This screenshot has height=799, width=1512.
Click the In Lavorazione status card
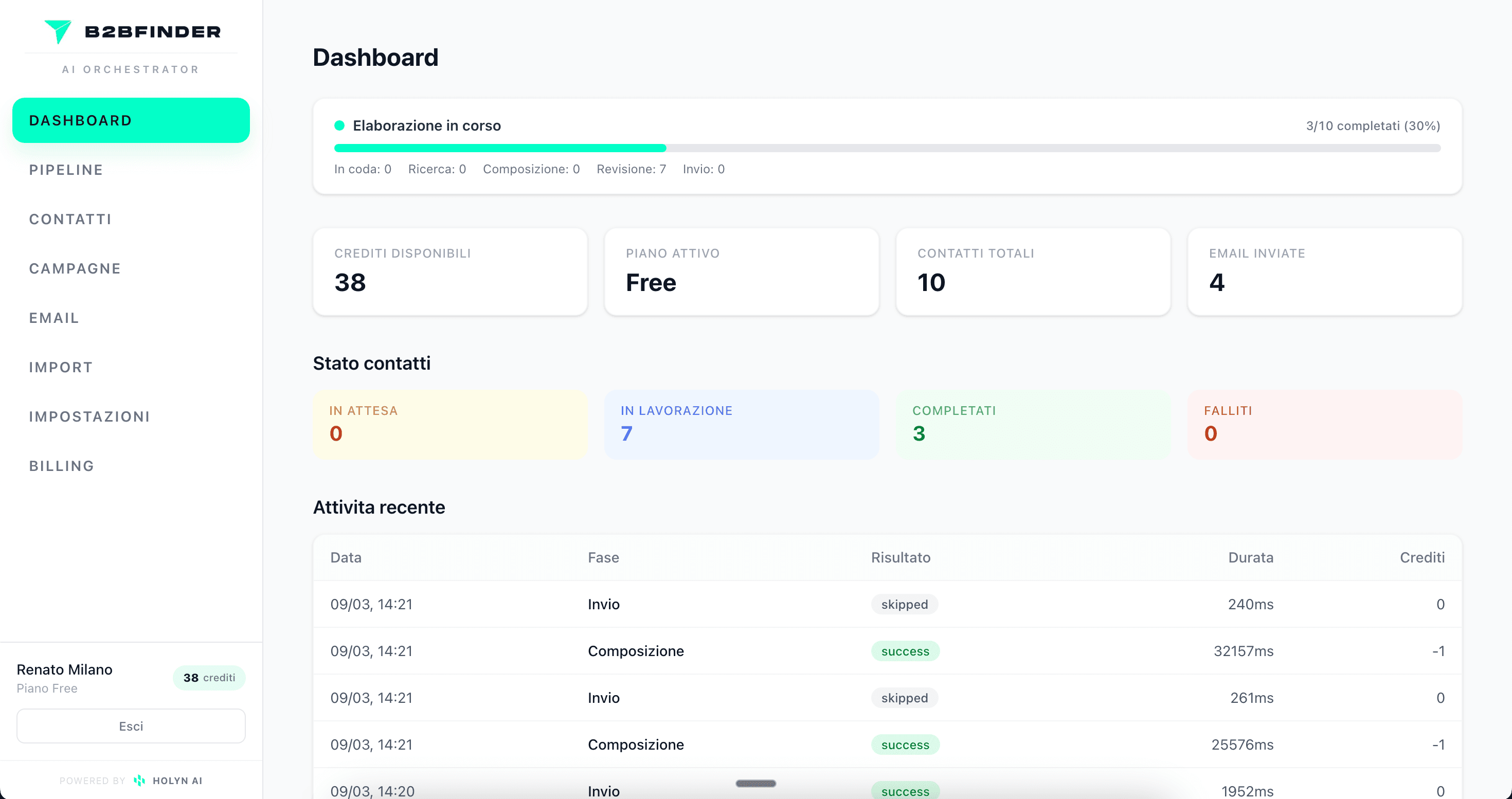741,424
